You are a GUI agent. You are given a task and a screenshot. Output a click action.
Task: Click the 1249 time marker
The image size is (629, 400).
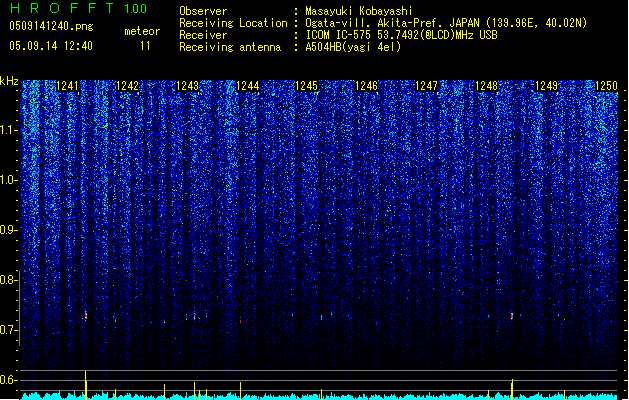[x=546, y=86]
